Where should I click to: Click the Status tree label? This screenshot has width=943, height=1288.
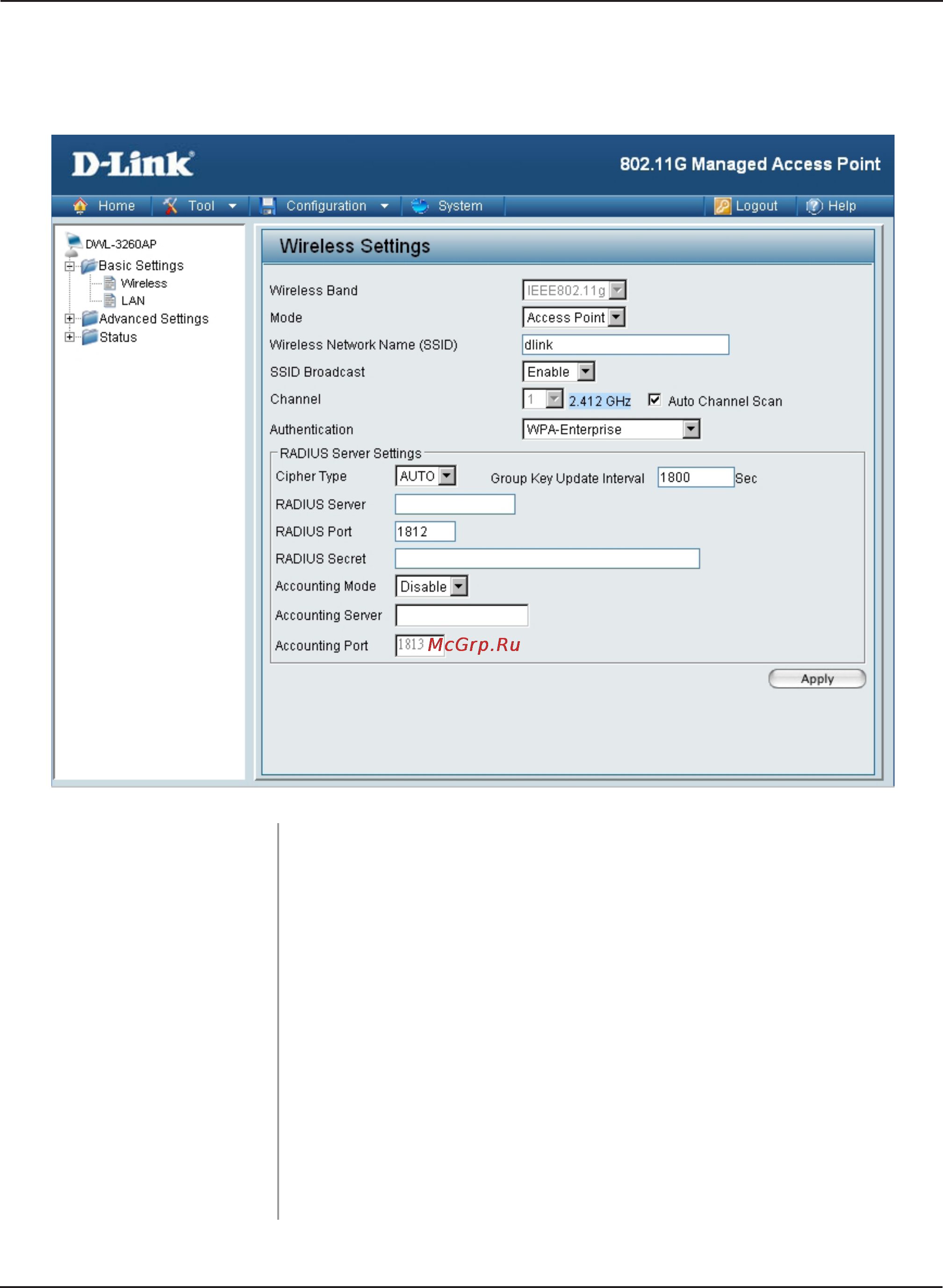(118, 337)
